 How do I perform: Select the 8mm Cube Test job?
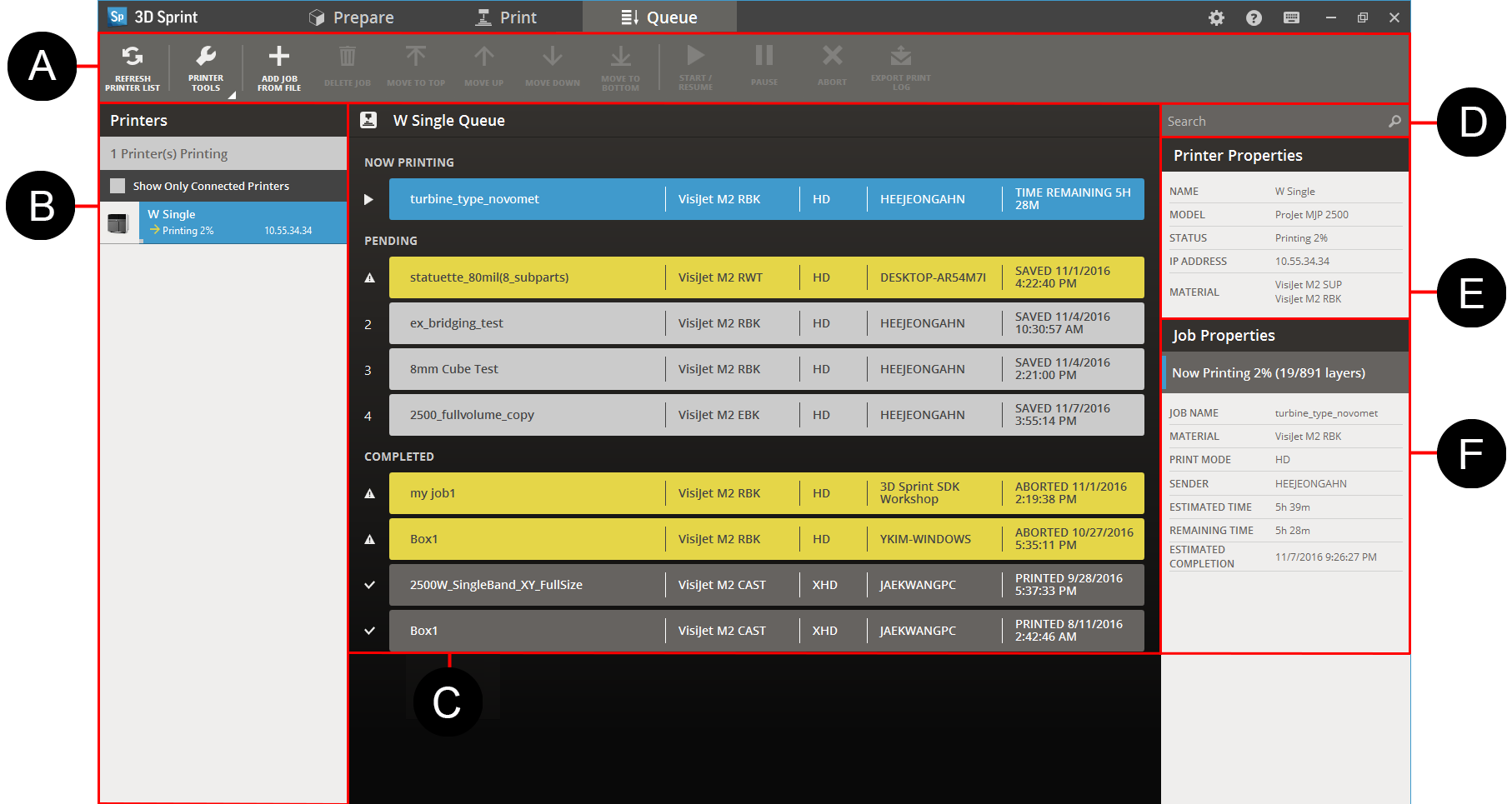click(x=767, y=369)
